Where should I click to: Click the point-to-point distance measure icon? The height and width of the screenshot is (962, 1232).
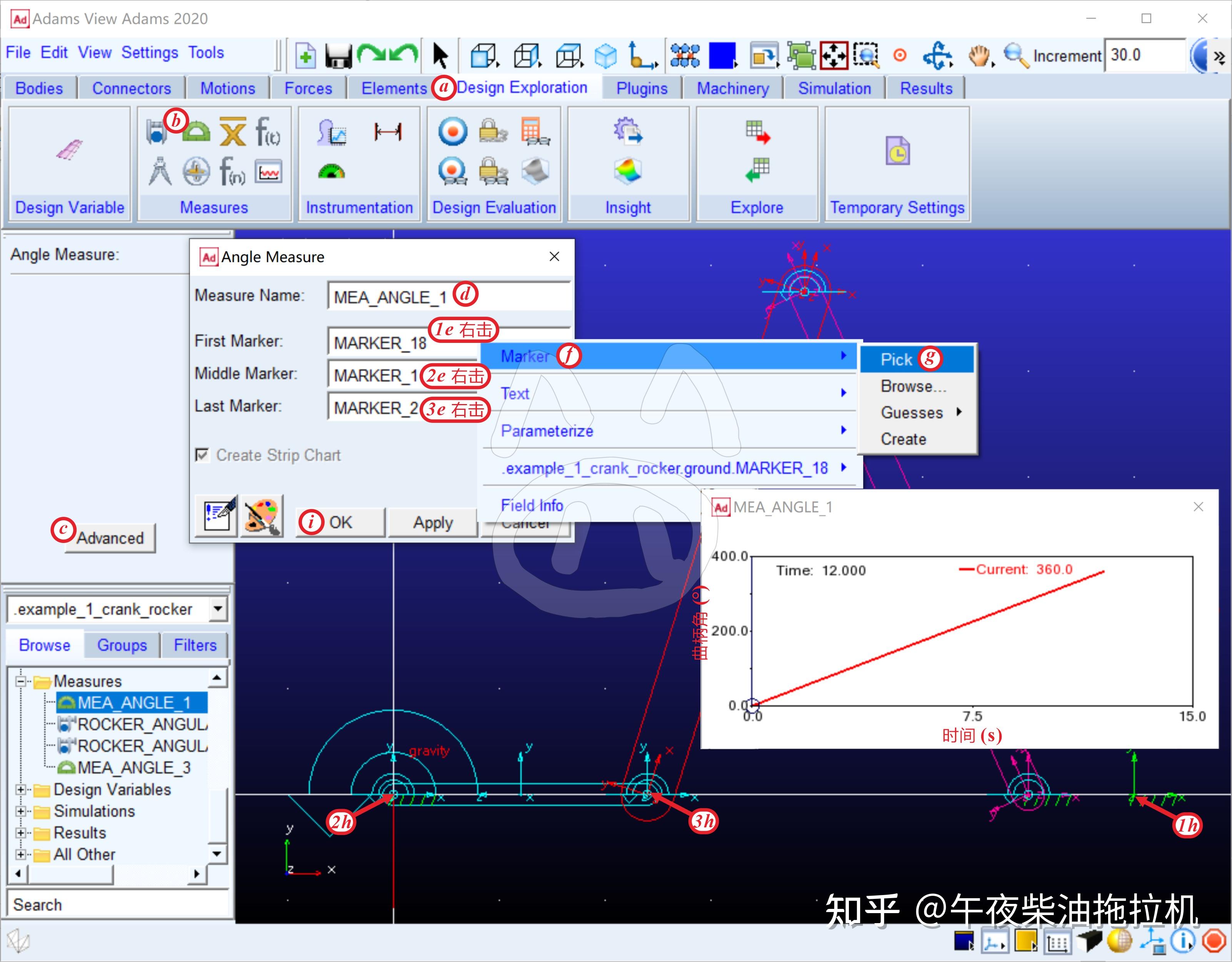[x=388, y=132]
